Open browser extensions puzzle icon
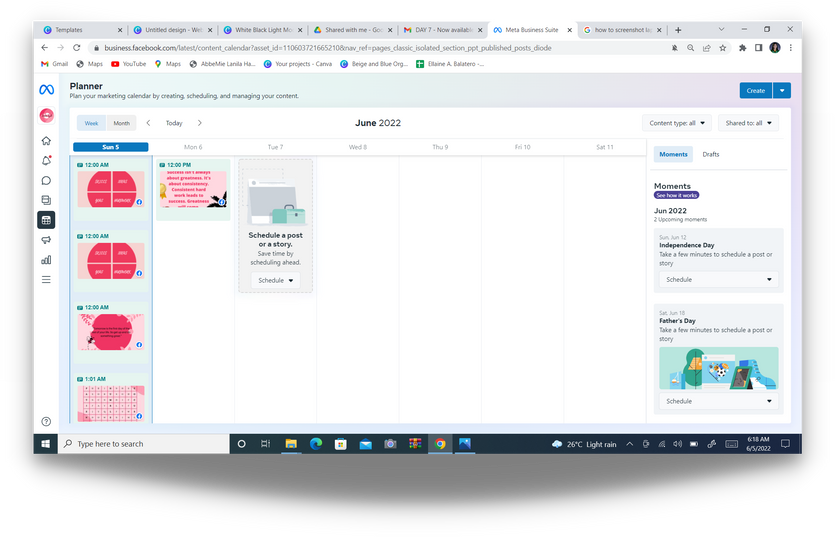 [742, 48]
